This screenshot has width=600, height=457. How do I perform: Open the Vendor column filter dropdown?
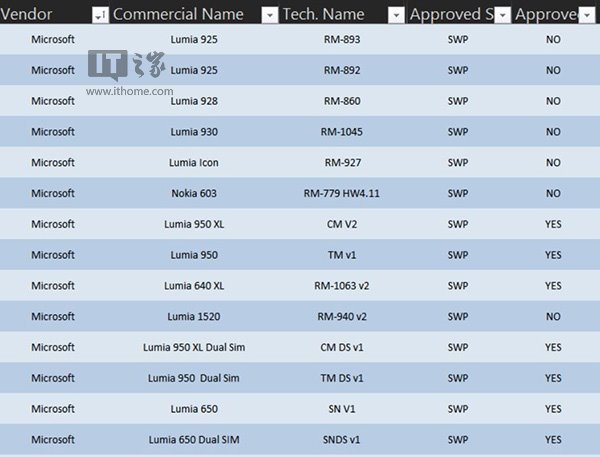pyautogui.click(x=100, y=15)
